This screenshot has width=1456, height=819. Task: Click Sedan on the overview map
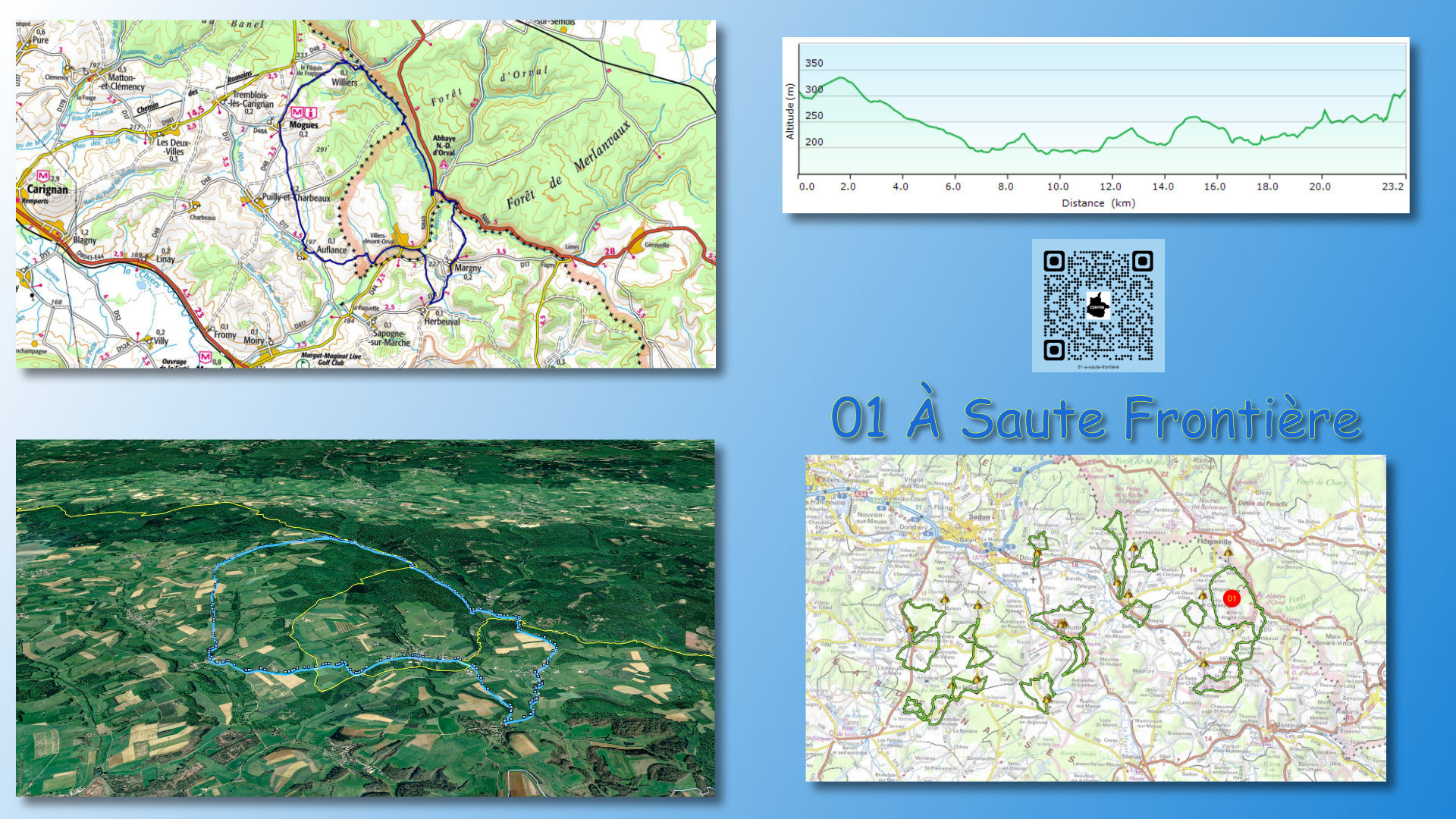click(x=979, y=516)
